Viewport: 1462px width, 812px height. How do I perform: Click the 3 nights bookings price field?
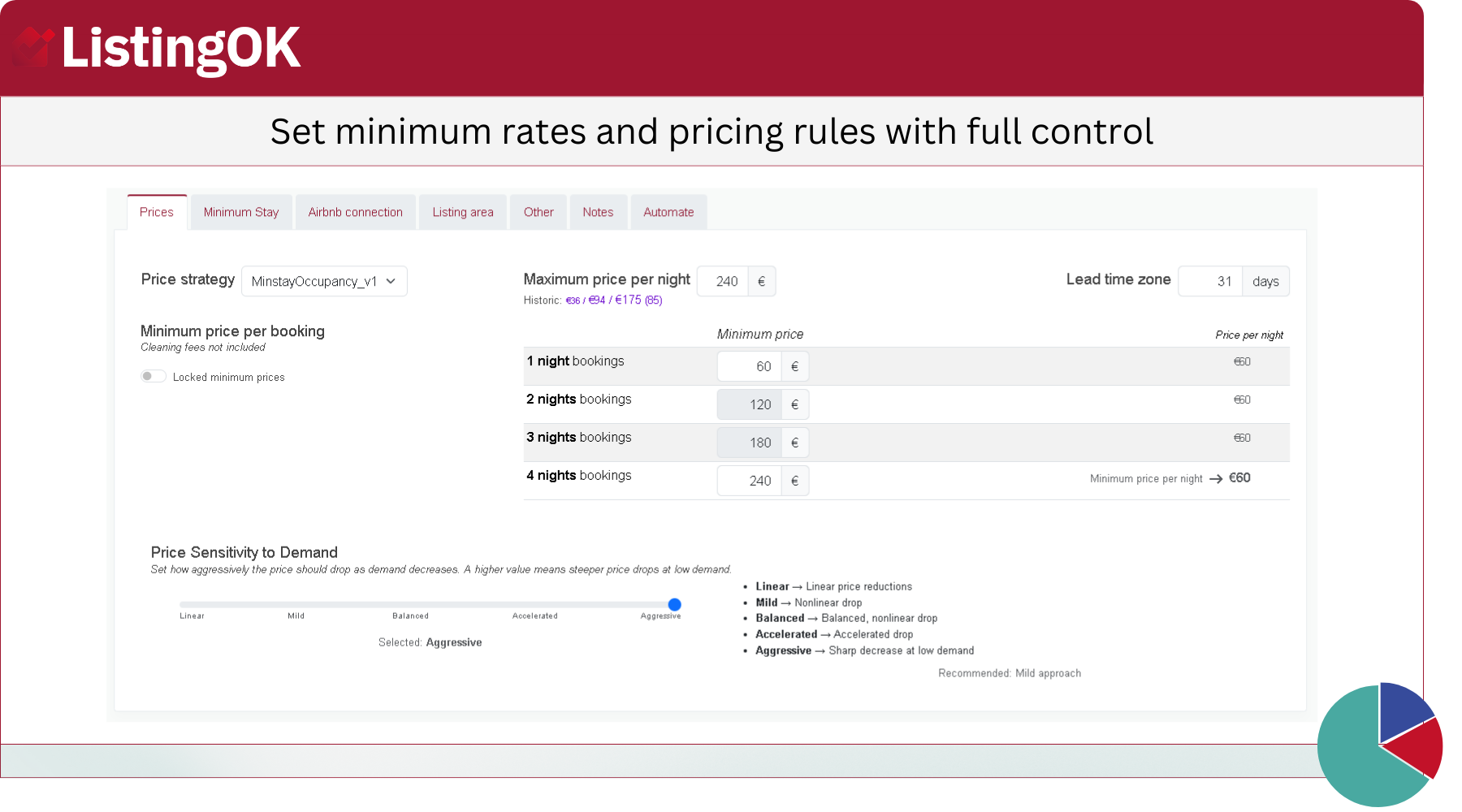click(750, 443)
